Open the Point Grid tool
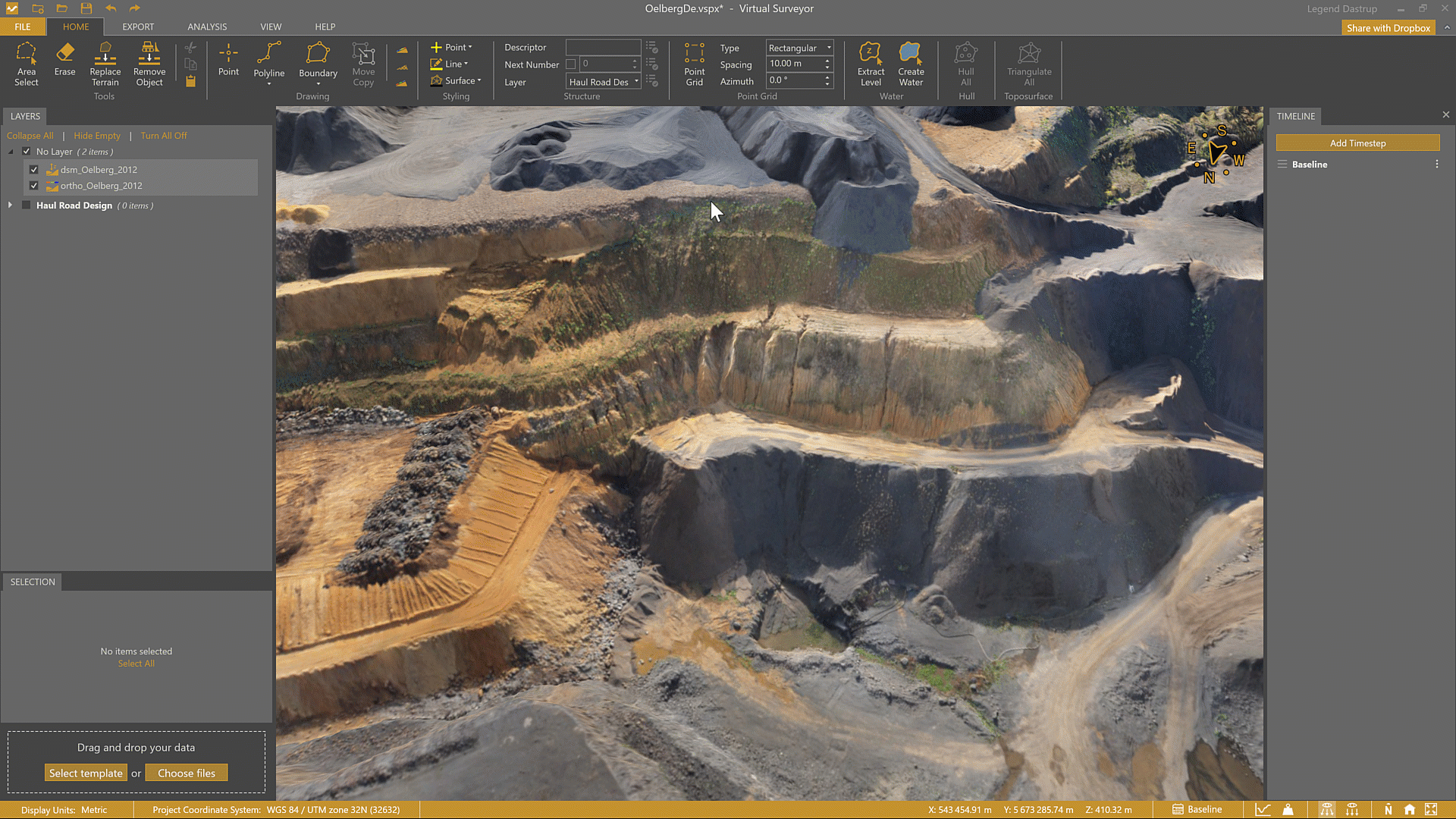Image resolution: width=1456 pixels, height=819 pixels. [x=694, y=64]
